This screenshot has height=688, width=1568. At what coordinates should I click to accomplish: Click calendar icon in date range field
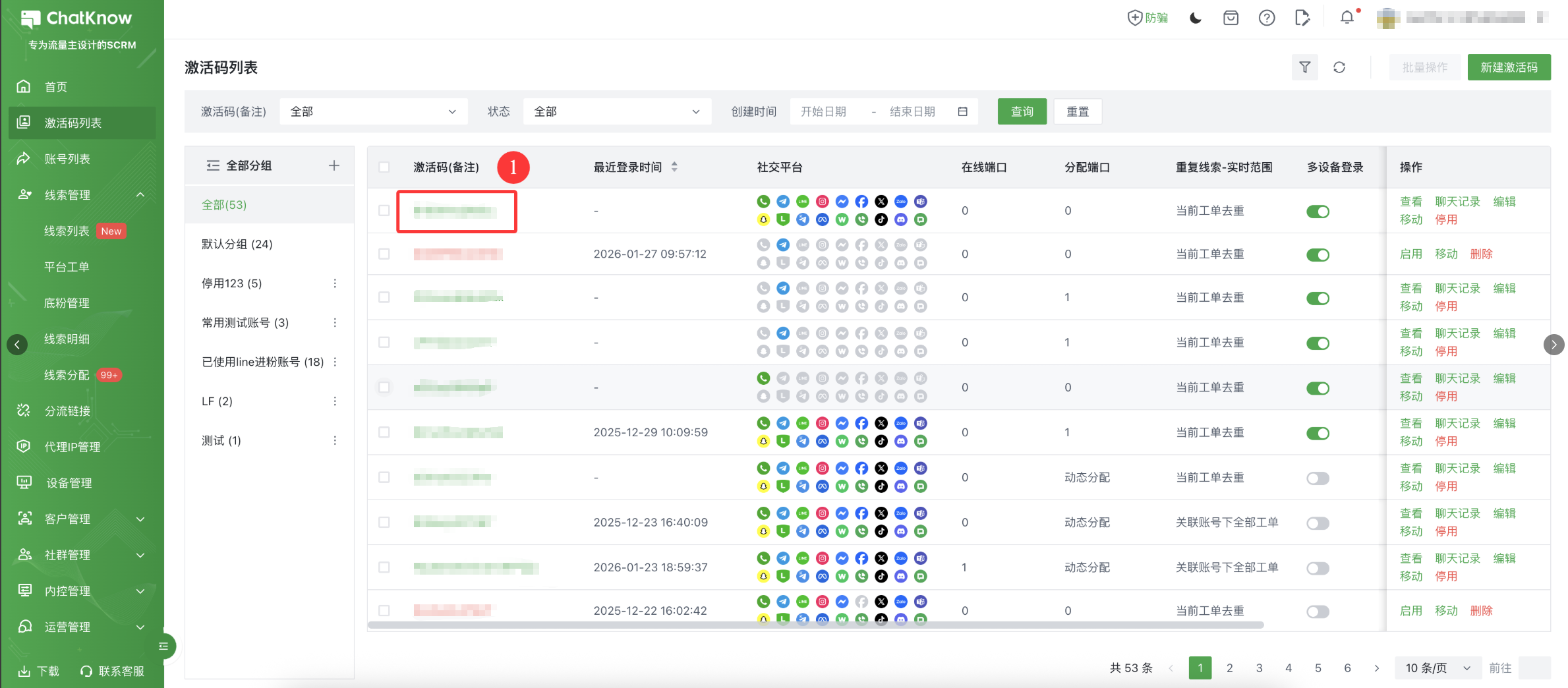click(962, 111)
